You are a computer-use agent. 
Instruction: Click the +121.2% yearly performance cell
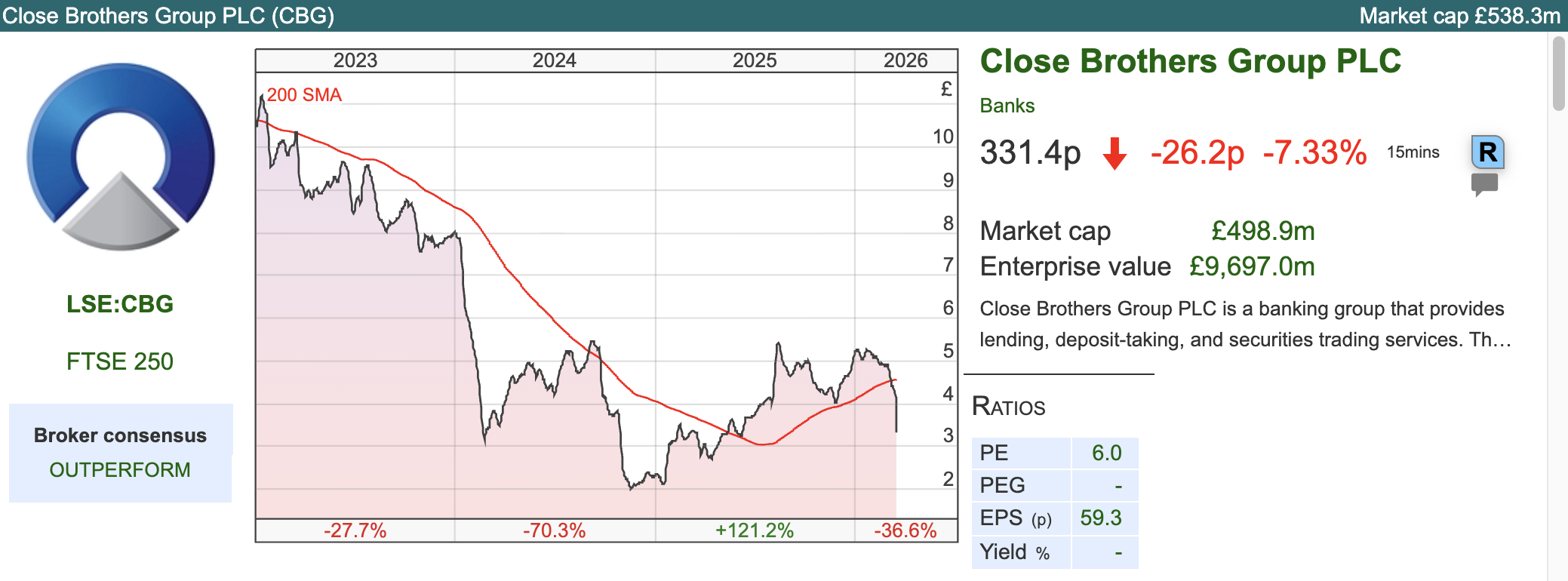click(755, 530)
